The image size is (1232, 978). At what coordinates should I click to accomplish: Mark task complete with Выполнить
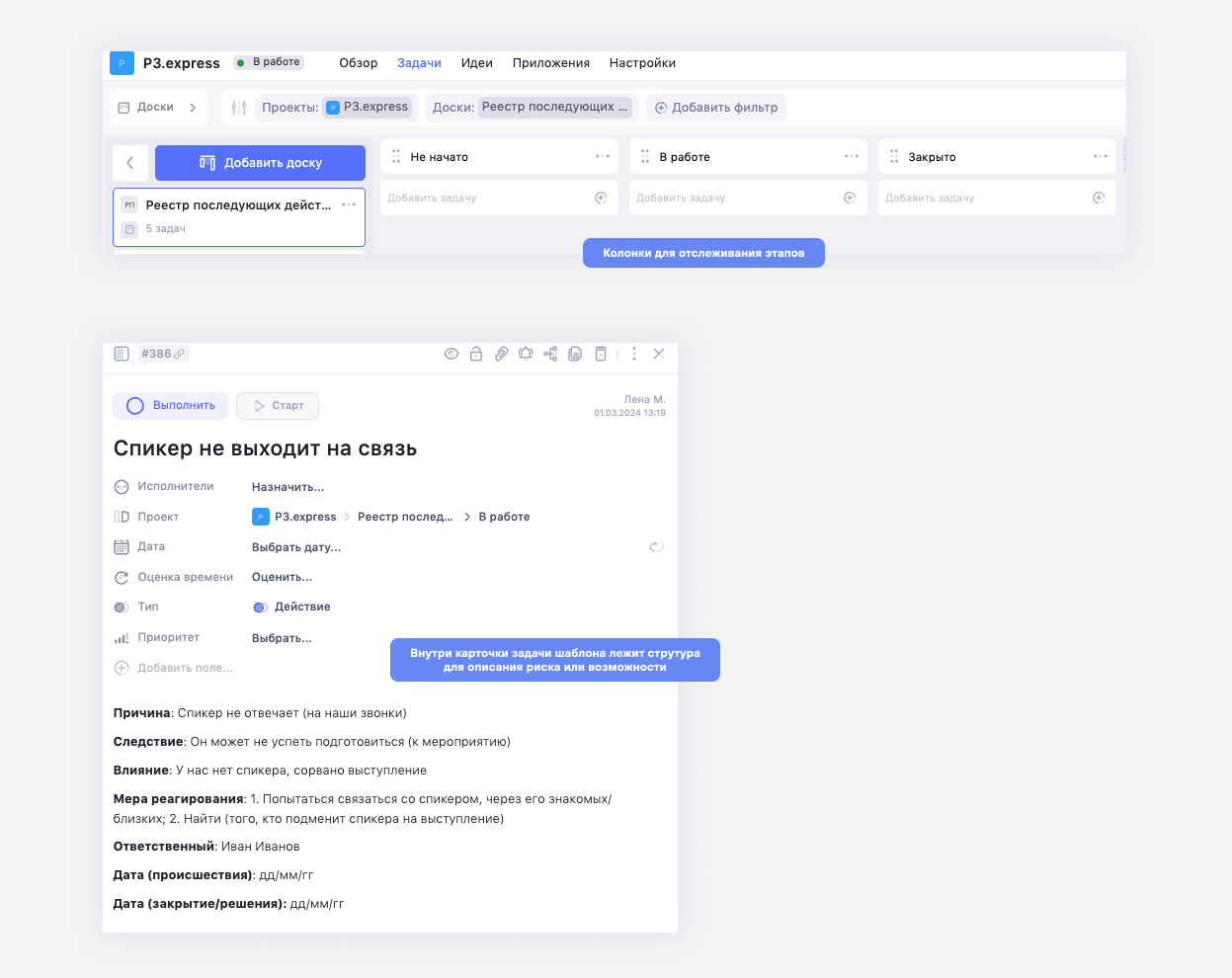click(171, 406)
